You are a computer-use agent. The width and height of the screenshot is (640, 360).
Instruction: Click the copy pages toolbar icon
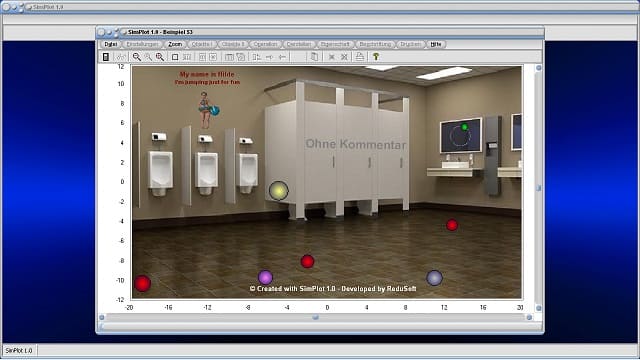(314, 57)
